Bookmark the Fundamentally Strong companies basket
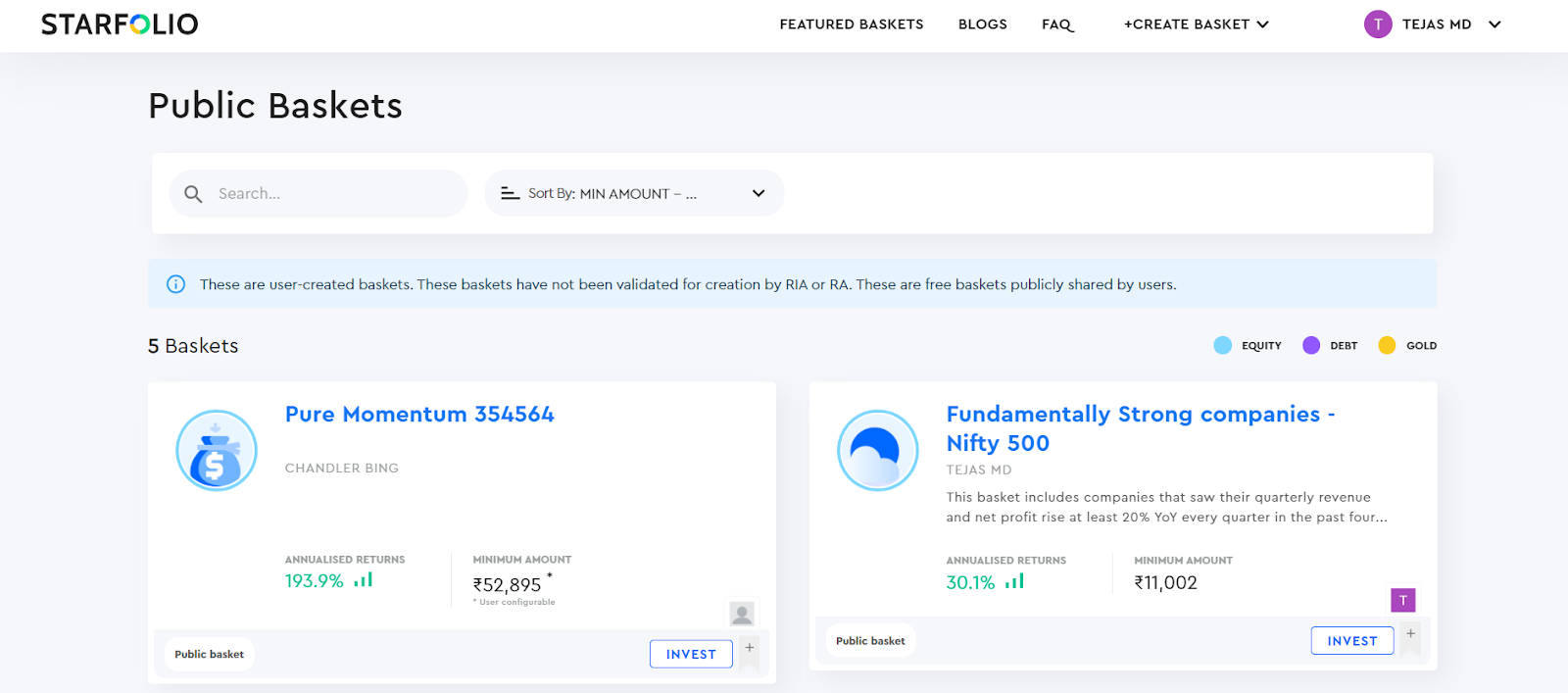 (x=1411, y=638)
